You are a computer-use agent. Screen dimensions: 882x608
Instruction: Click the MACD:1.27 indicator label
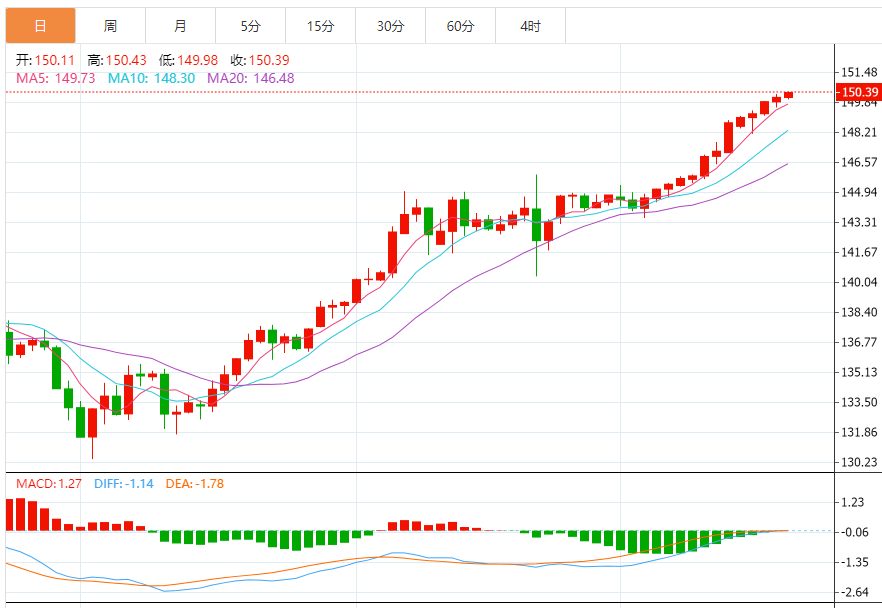tap(48, 484)
